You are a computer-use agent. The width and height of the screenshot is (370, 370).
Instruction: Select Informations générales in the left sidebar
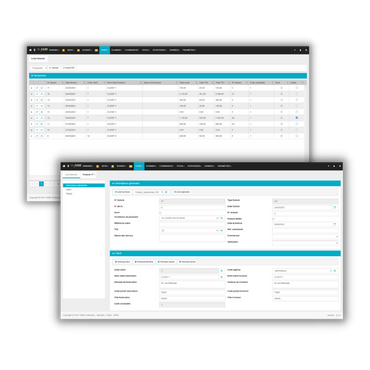[84, 185]
